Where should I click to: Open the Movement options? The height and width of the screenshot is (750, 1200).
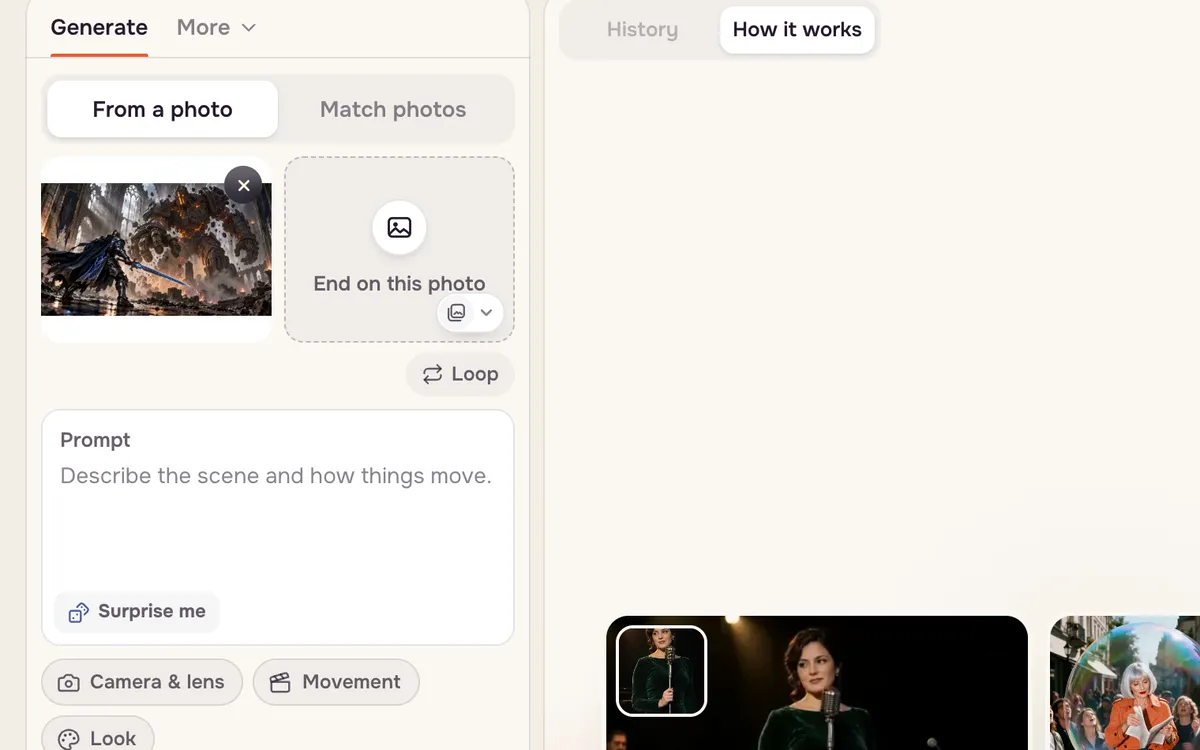(x=336, y=682)
